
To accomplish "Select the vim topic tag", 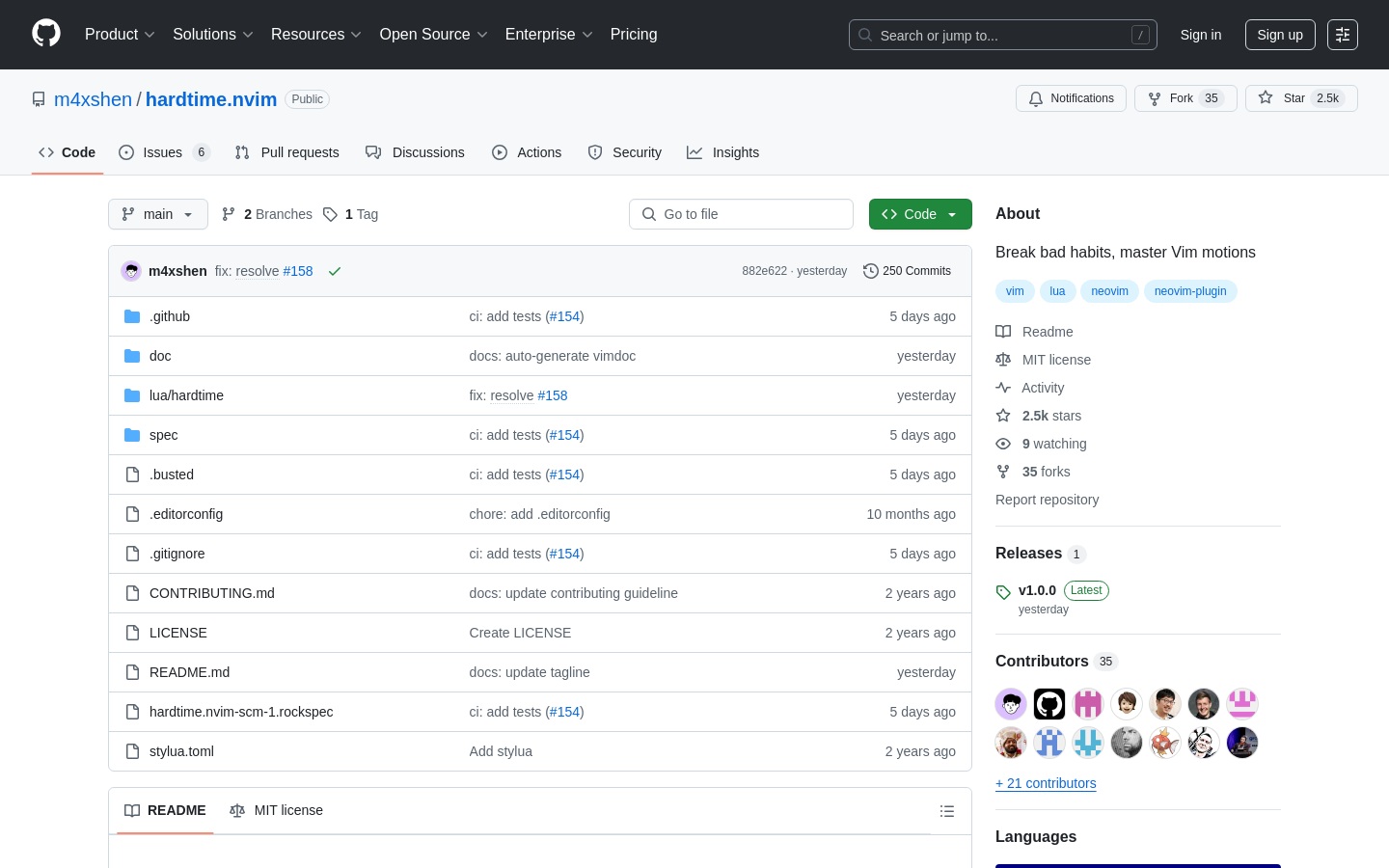I will pos(1015,291).
